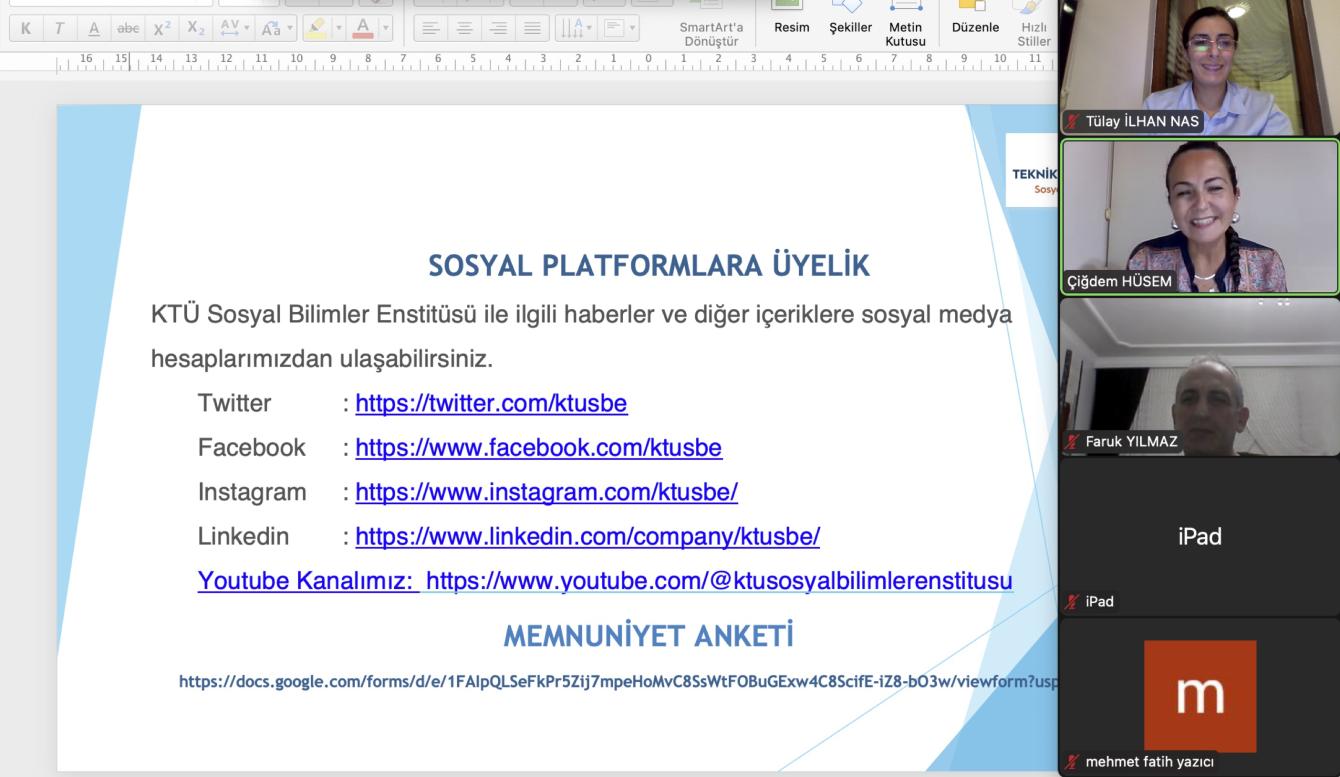Toggle bold formatting with K button
This screenshot has width=1340, height=777.
pos(25,28)
